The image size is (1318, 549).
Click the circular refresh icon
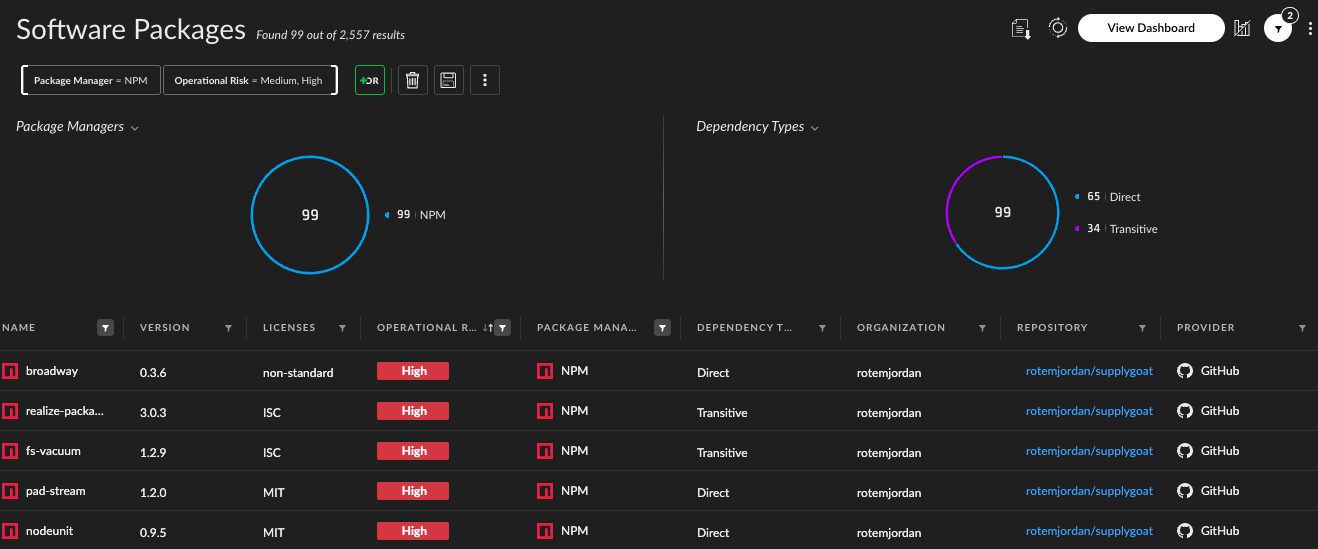(x=1057, y=28)
